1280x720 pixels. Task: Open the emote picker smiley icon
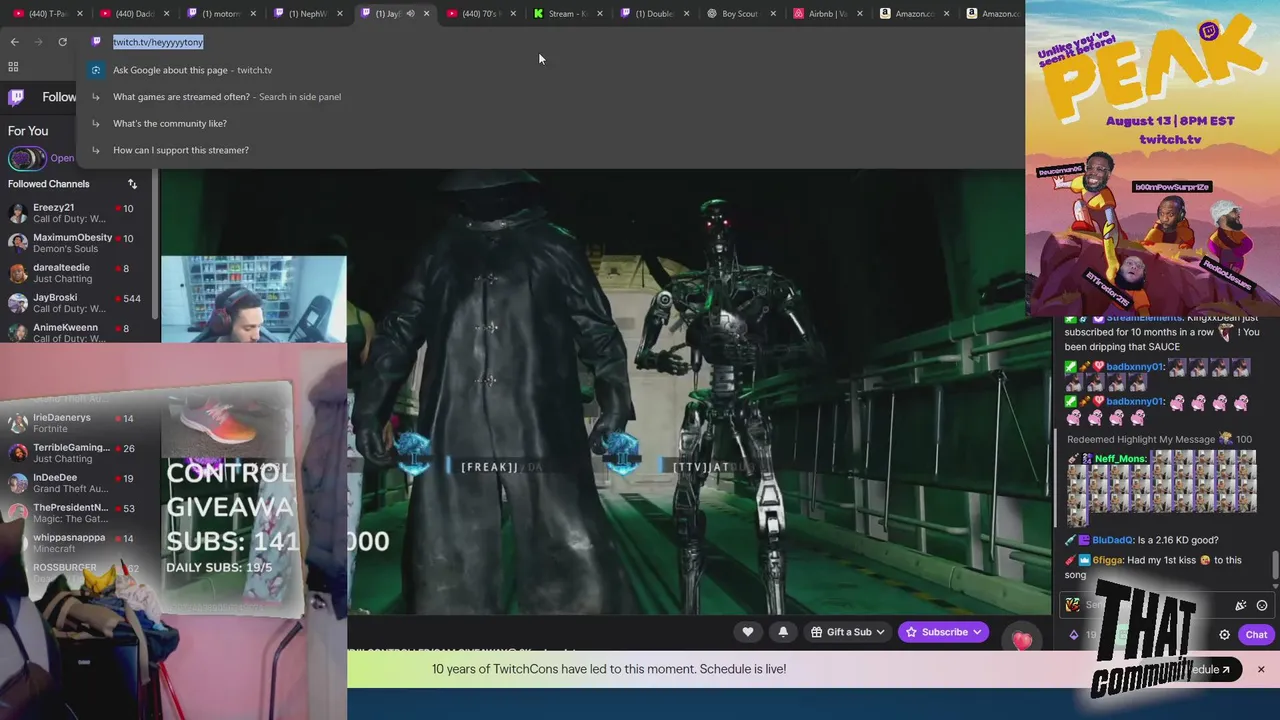1262,605
